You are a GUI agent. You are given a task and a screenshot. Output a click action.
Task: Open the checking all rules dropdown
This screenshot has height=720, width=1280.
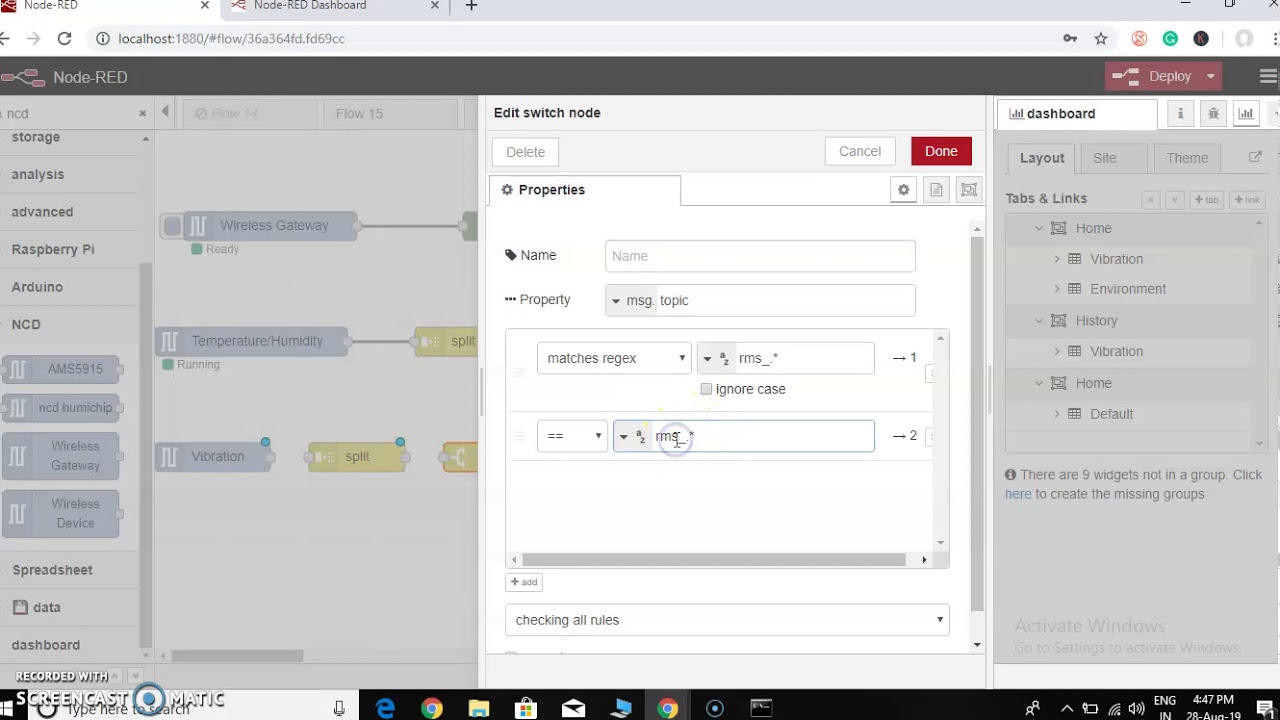[727, 620]
